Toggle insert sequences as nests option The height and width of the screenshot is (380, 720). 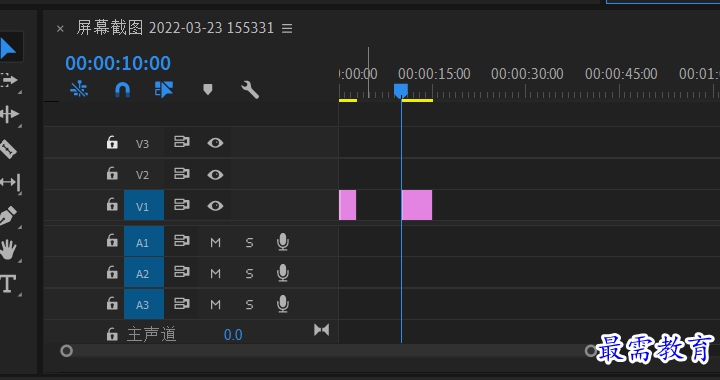click(x=79, y=89)
